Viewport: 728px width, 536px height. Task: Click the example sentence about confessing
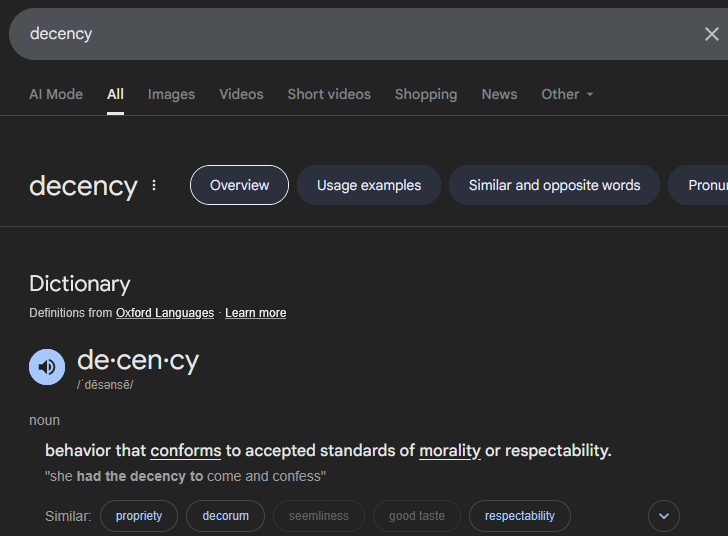(x=185, y=476)
